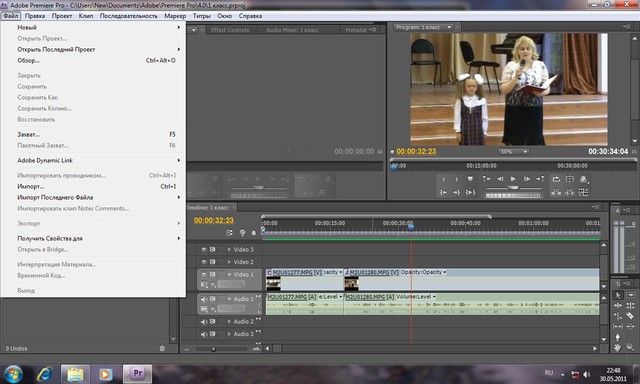
Task: Click the Timeline zoom slider handle
Action: (213, 349)
